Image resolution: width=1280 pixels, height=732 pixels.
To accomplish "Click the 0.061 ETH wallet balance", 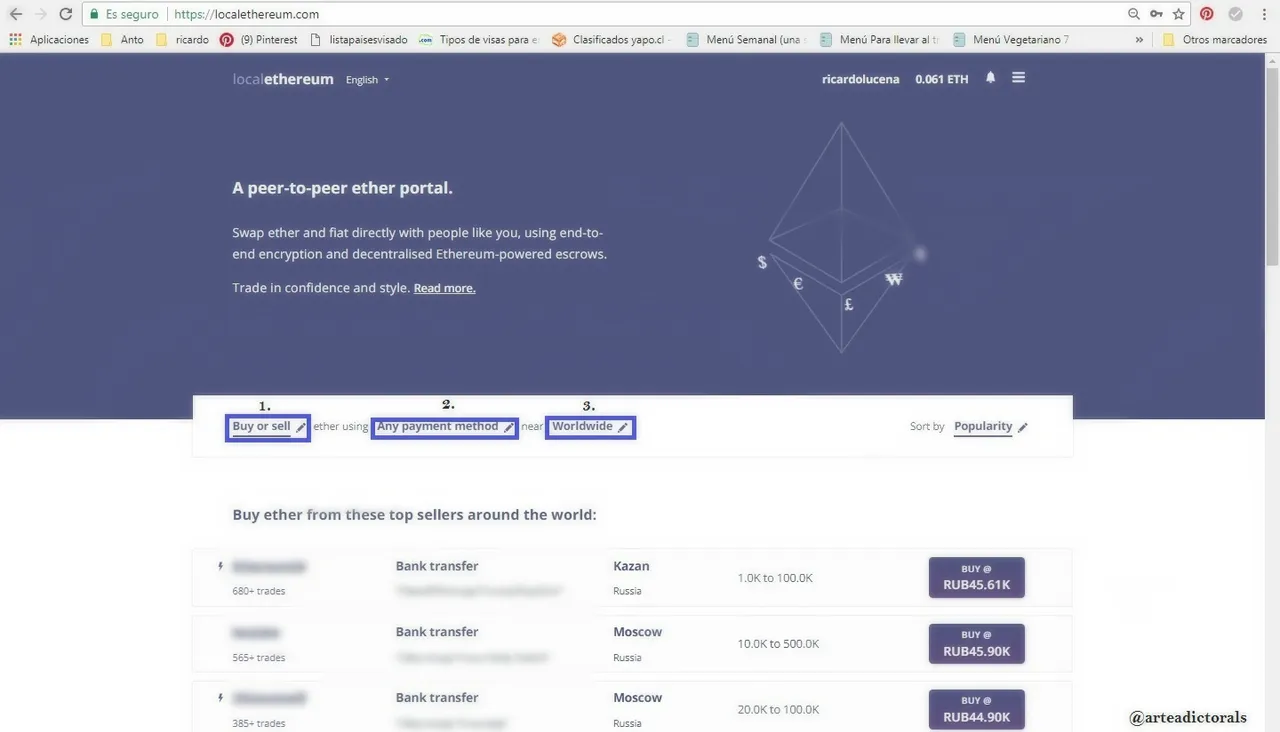I will 942,79.
